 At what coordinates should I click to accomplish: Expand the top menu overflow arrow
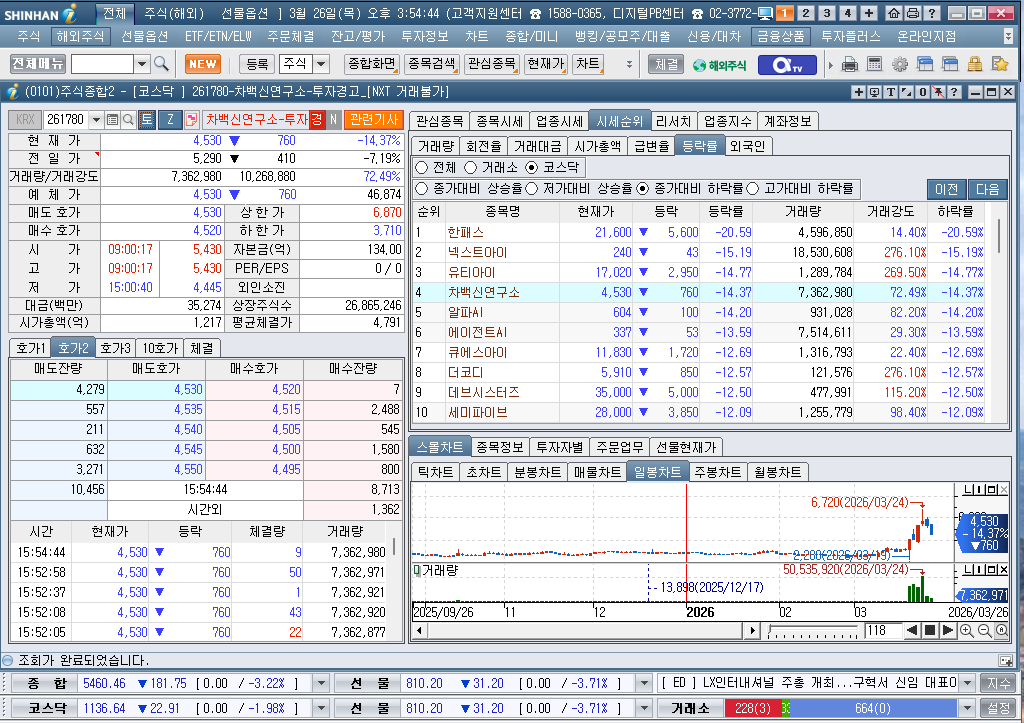point(1008,37)
